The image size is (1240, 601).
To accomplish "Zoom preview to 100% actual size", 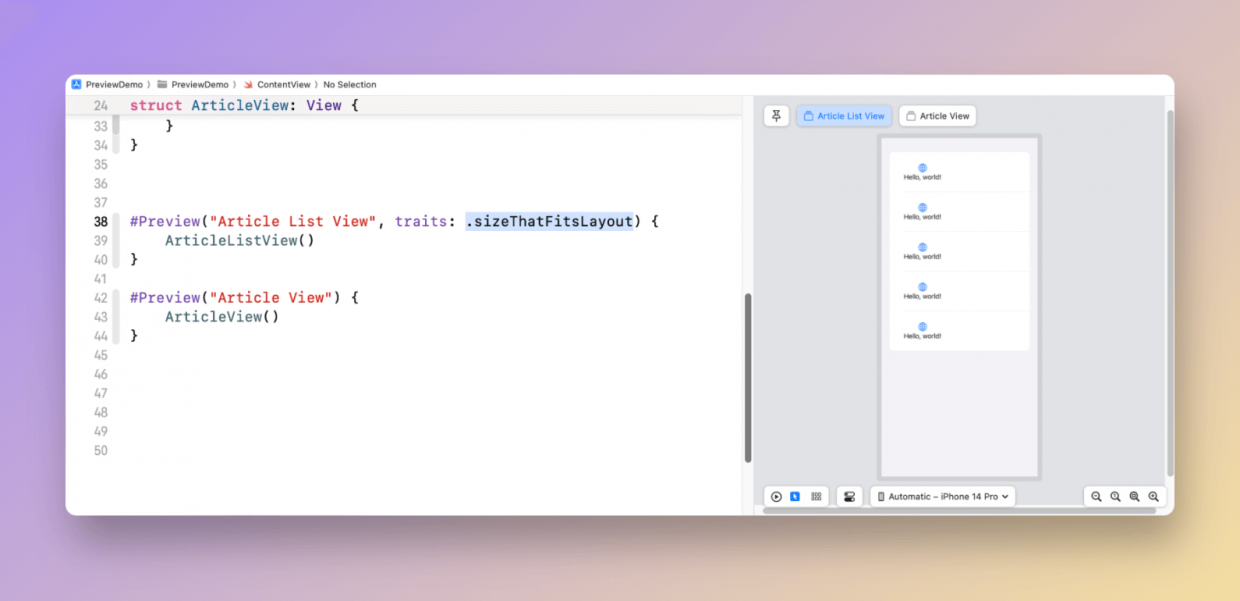I will coord(1115,496).
